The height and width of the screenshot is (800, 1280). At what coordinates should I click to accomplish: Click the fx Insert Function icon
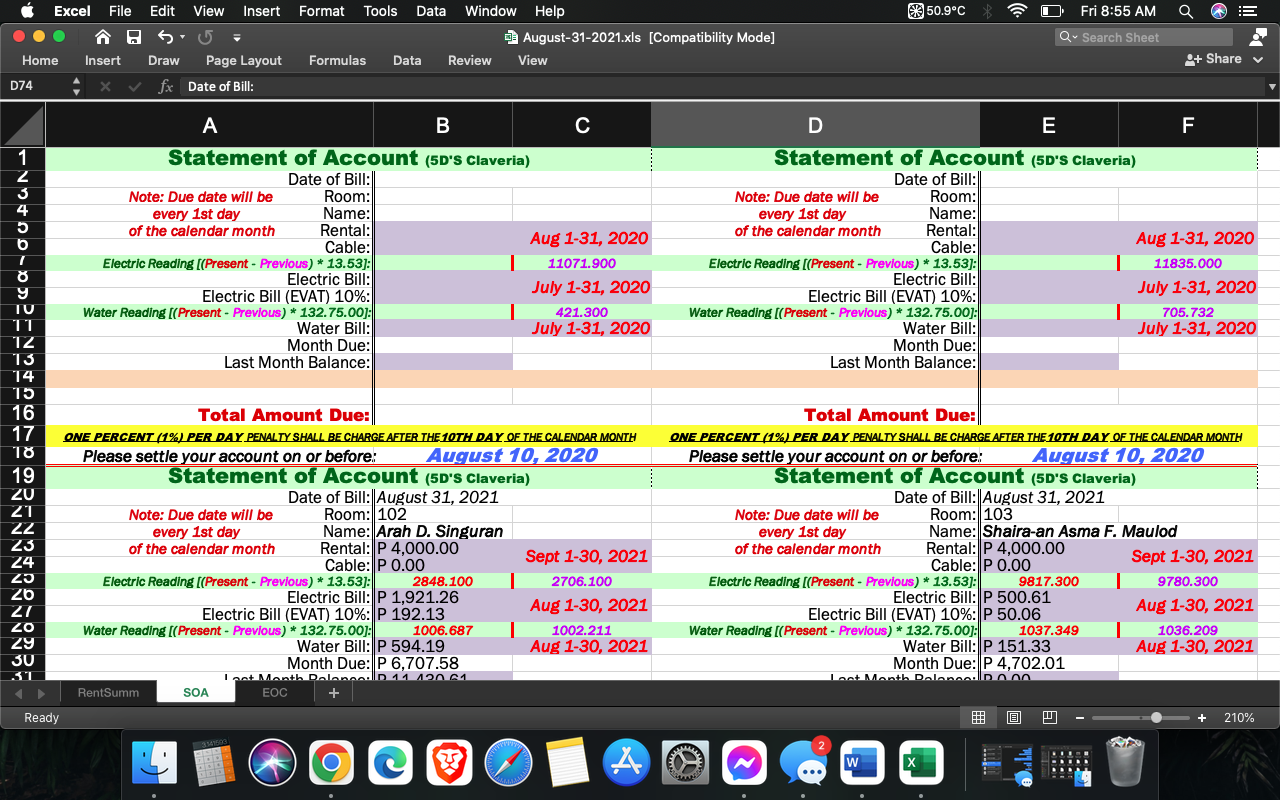coord(166,87)
